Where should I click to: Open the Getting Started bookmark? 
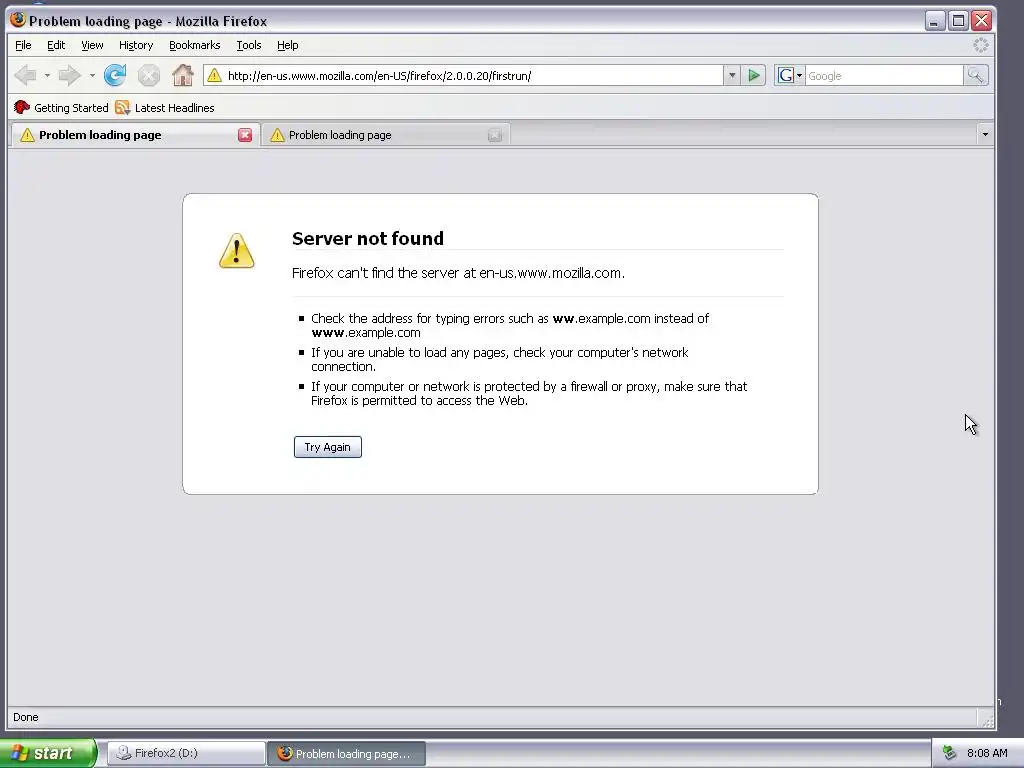point(61,108)
